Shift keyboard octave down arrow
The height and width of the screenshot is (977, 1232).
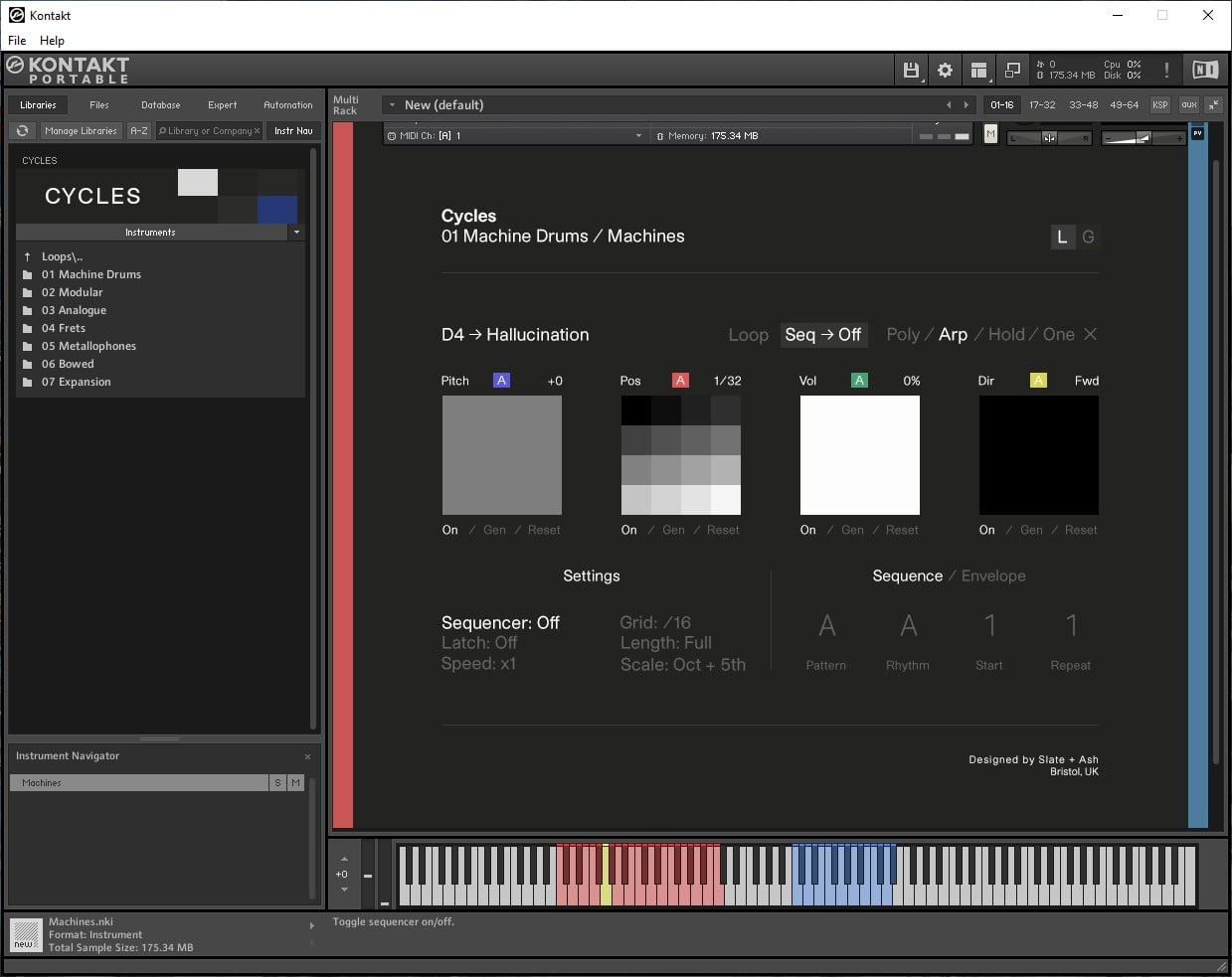coord(344,890)
